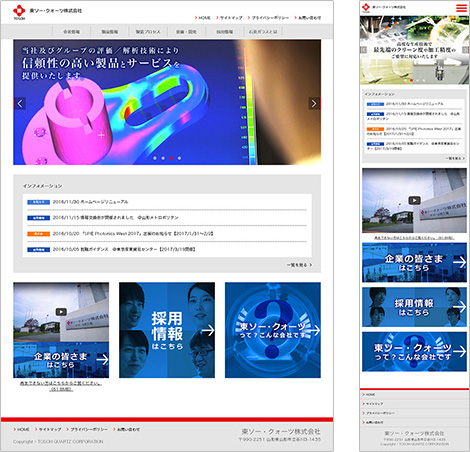Play the desktop company video via YouTube icon
Image resolution: width=470 pixels, height=452 pixels.
(61, 312)
